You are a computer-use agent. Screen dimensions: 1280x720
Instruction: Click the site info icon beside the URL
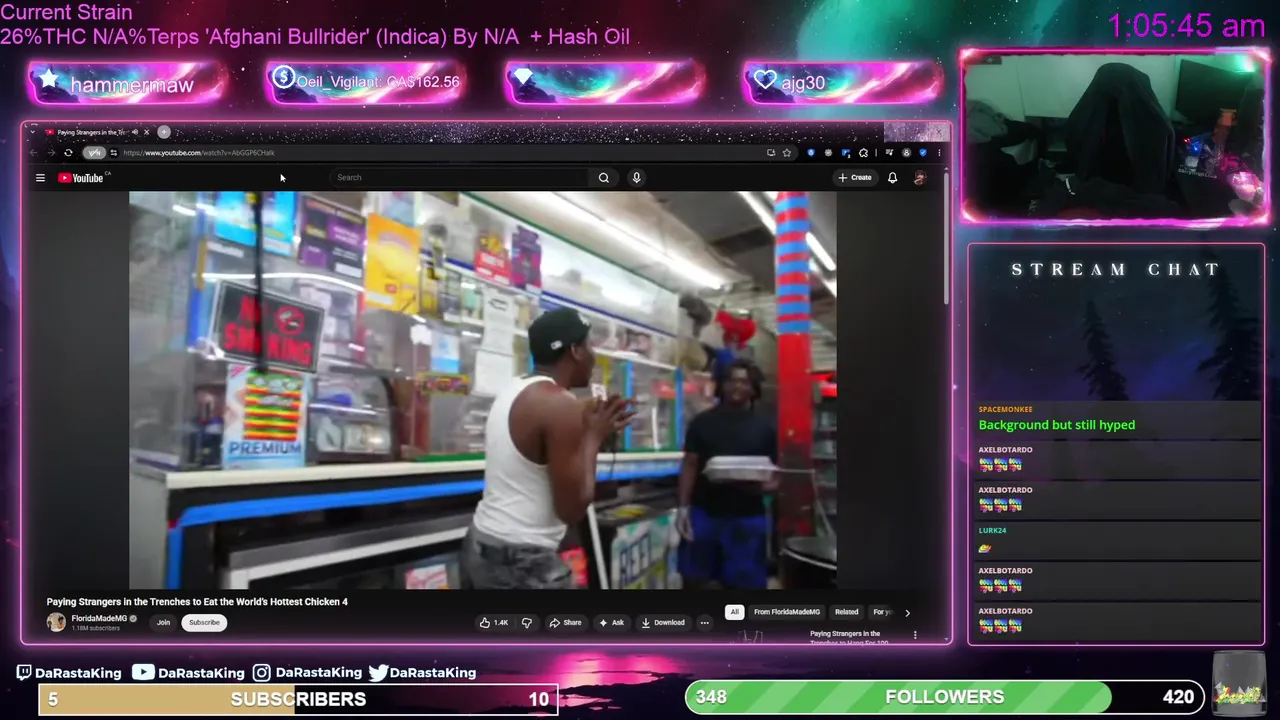(114, 153)
